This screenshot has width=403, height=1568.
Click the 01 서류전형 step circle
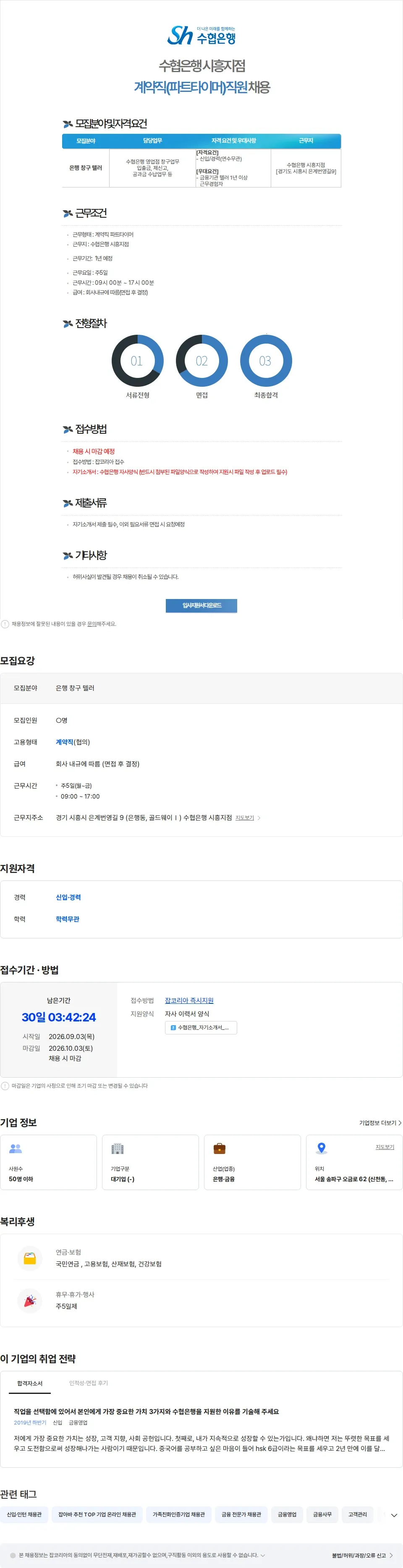pyautogui.click(x=138, y=360)
